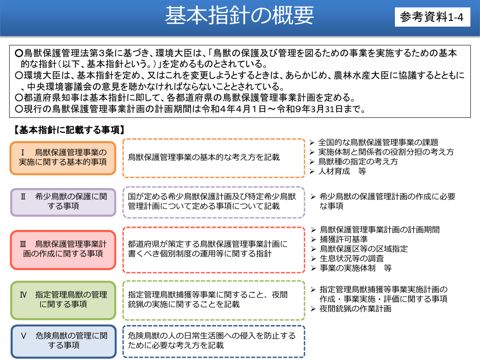Click the line starting ○現行の鳥獣保護管理事業計画
Image resolution: width=480 pixels, height=360 pixels.
(x=190, y=109)
